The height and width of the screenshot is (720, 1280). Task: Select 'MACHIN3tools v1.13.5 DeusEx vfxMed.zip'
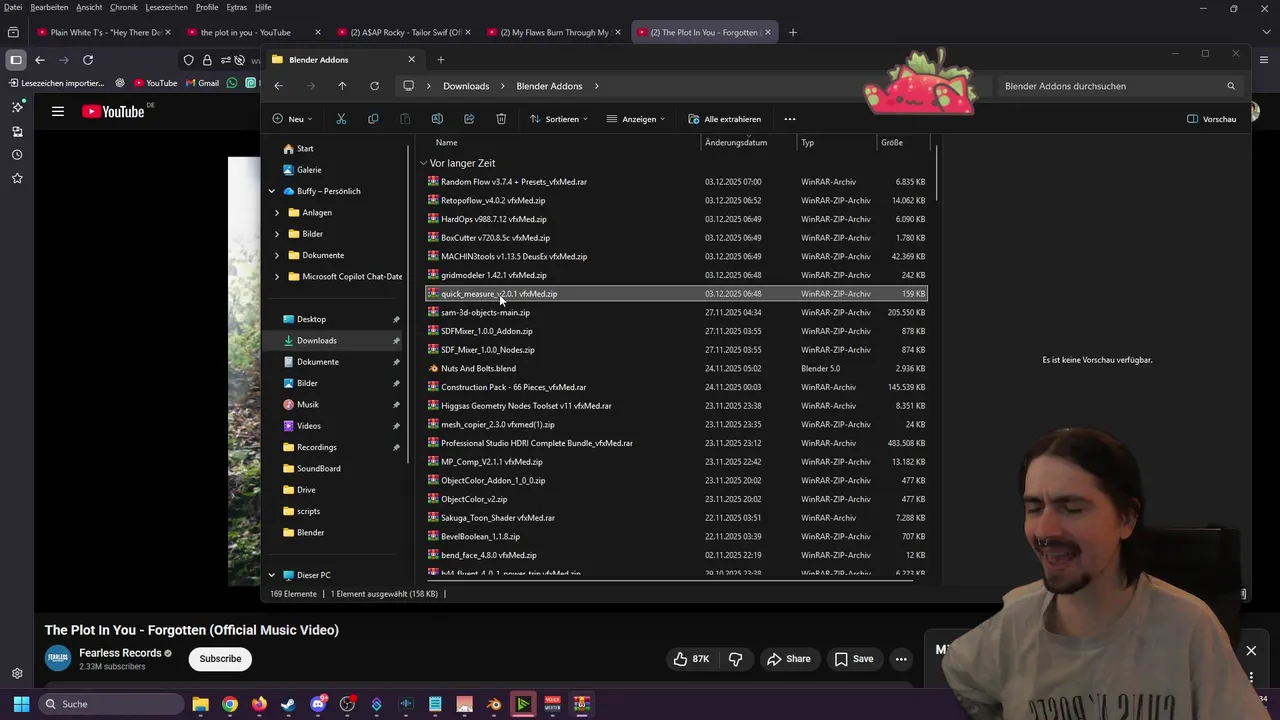point(514,256)
